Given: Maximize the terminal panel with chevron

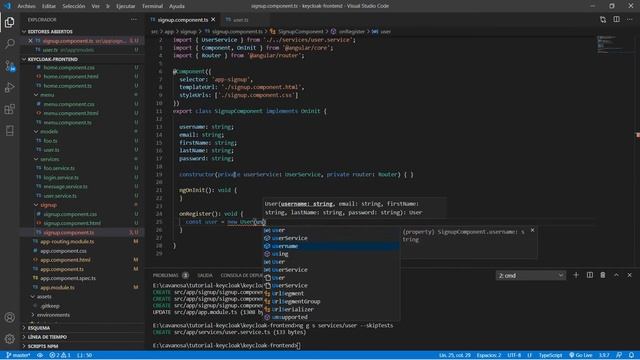Looking at the screenshot, I should click(x=616, y=275).
